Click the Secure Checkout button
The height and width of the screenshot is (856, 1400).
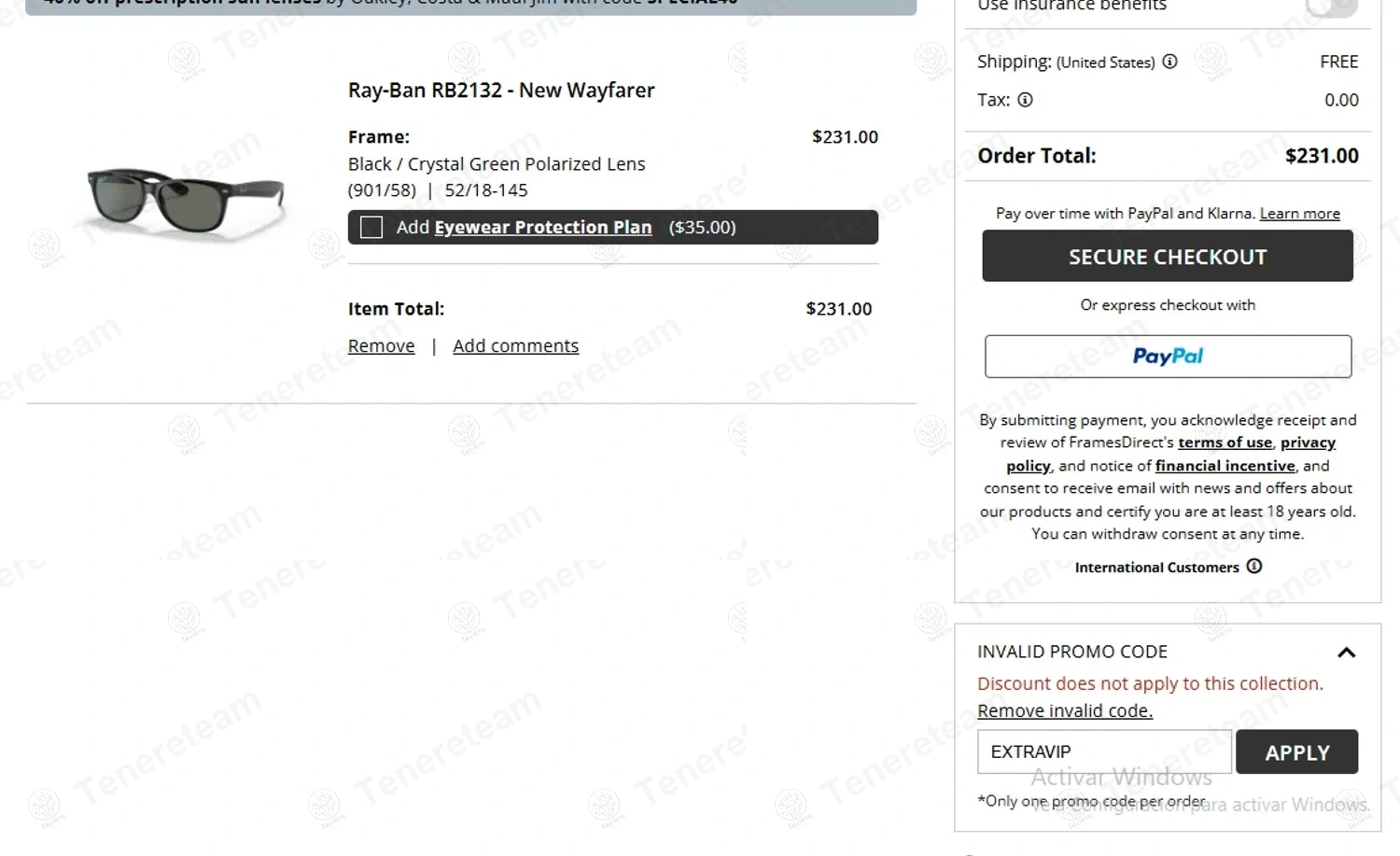[x=1167, y=257]
